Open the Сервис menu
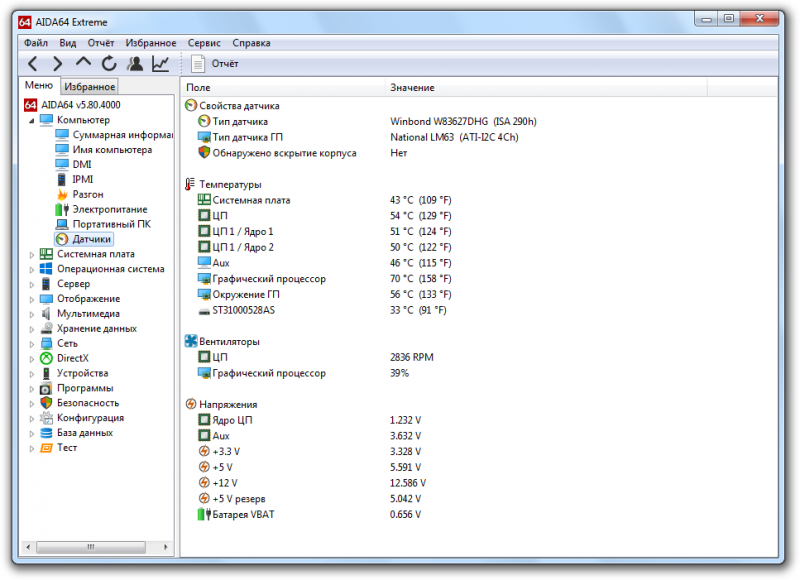The height and width of the screenshot is (580, 800). (204, 43)
